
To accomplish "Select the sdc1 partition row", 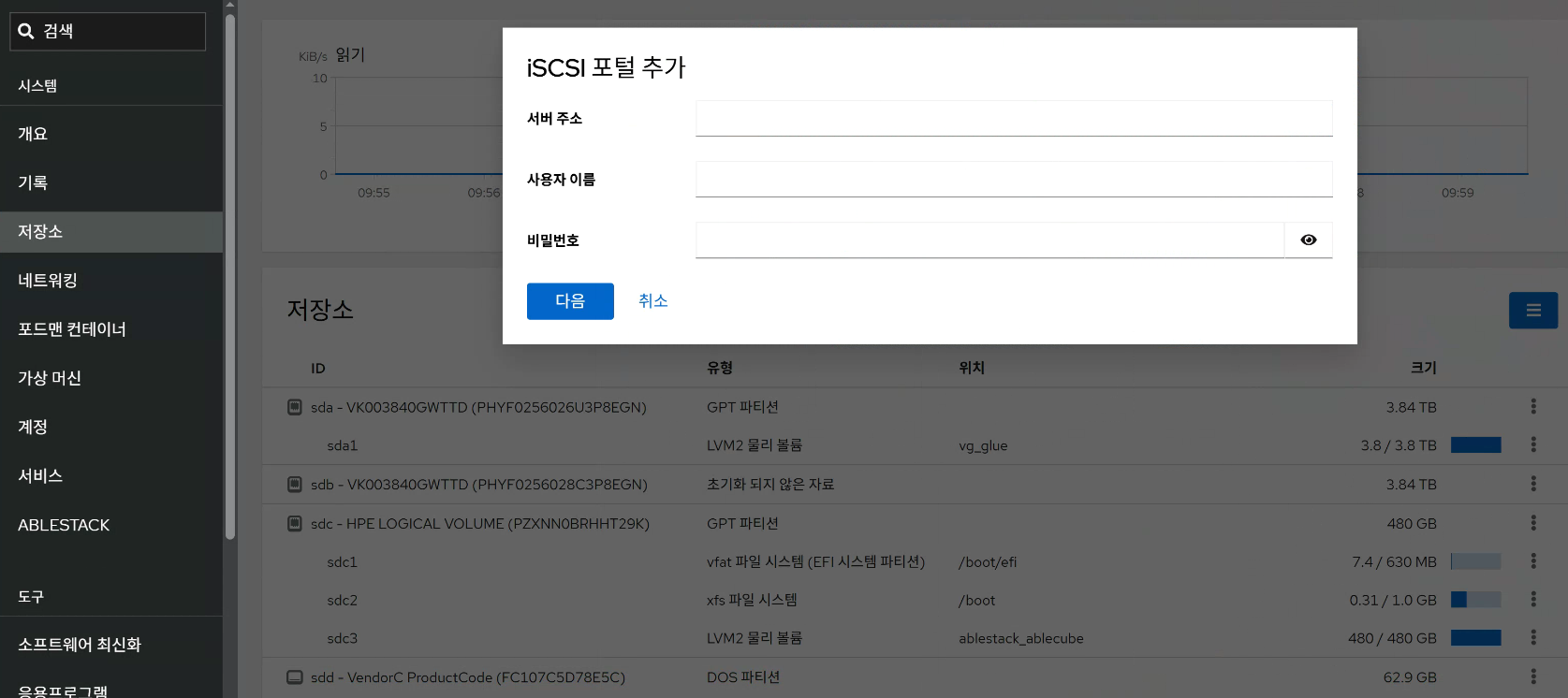I will pos(915,561).
